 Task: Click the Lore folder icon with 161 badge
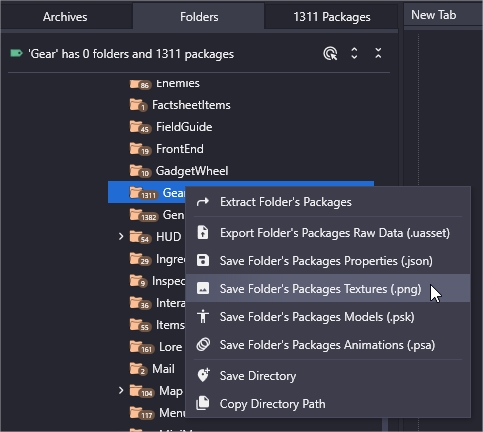point(142,347)
